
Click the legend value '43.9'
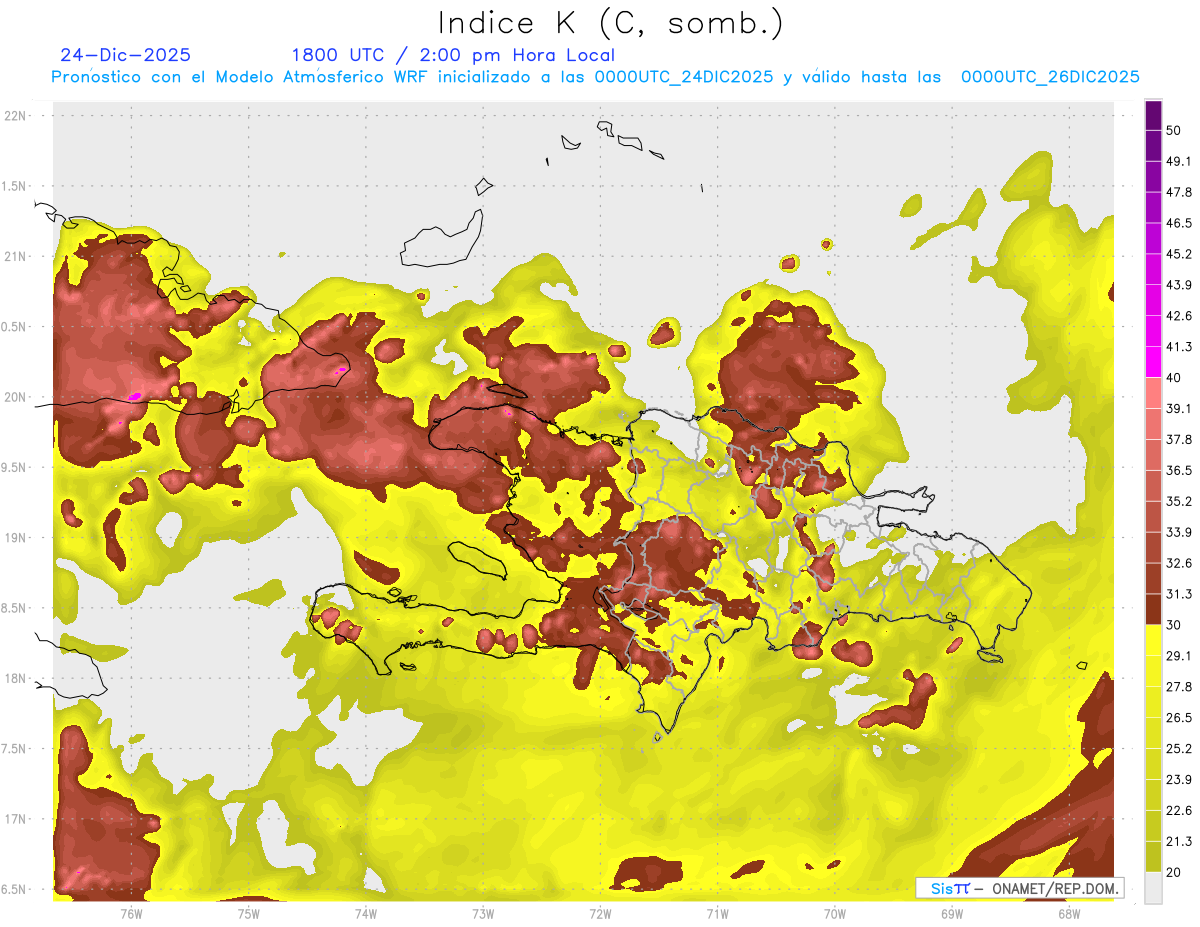point(1179,285)
